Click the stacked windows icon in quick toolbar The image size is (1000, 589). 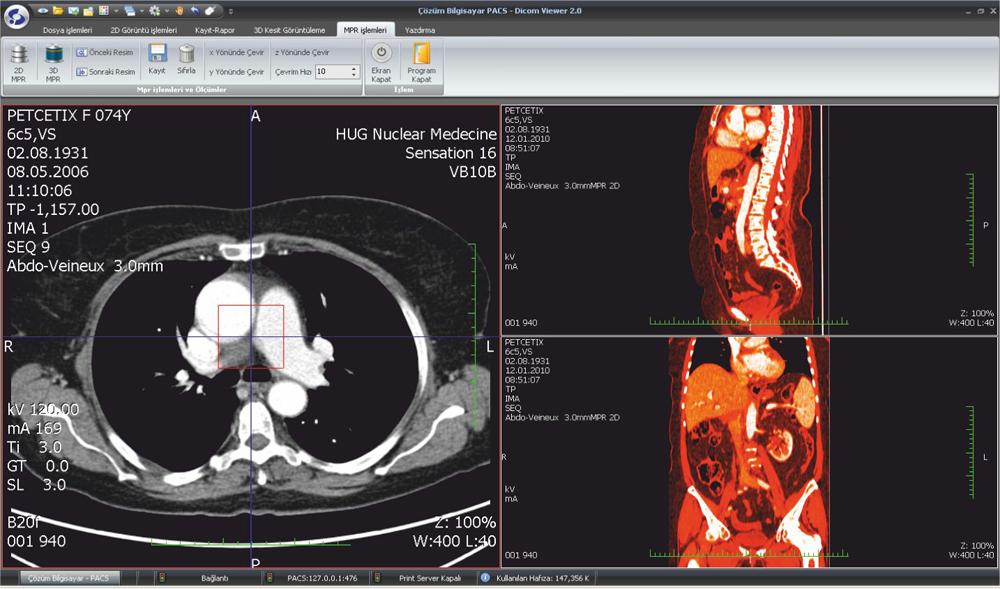point(129,11)
